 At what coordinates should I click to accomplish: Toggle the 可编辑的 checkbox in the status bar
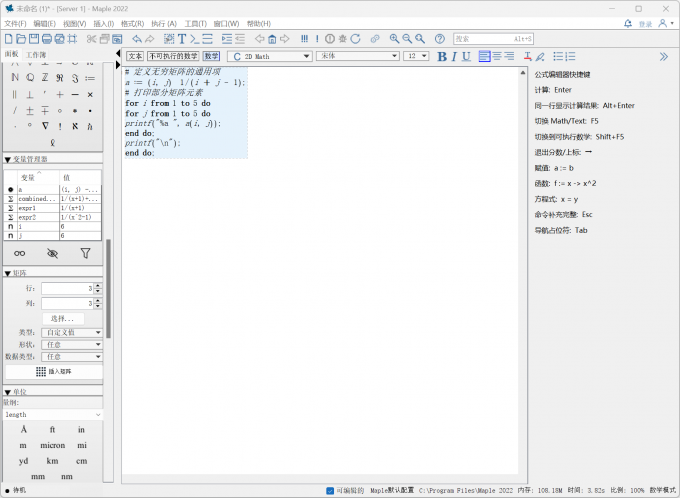coord(330,490)
